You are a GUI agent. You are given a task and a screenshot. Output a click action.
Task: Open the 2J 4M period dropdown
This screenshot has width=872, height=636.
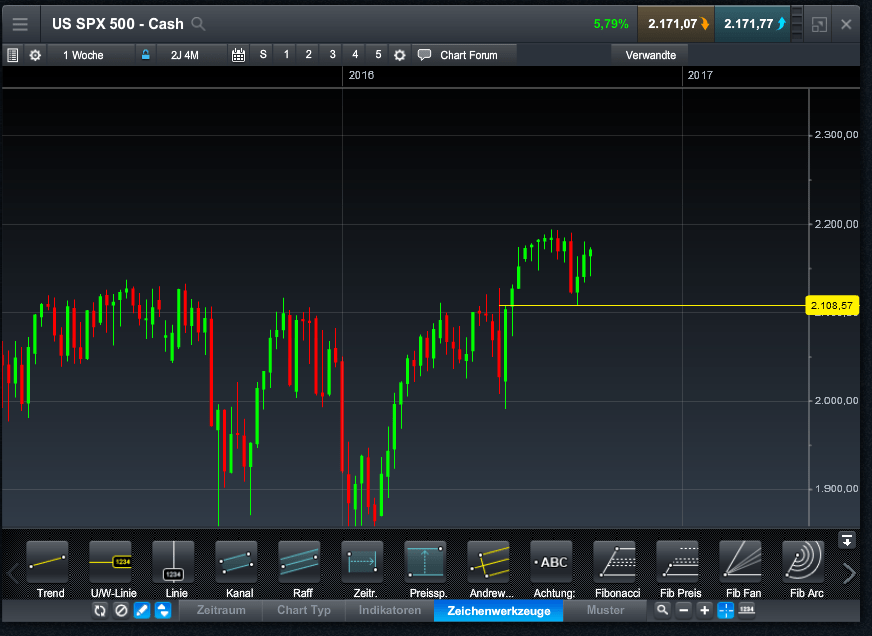[x=190, y=55]
